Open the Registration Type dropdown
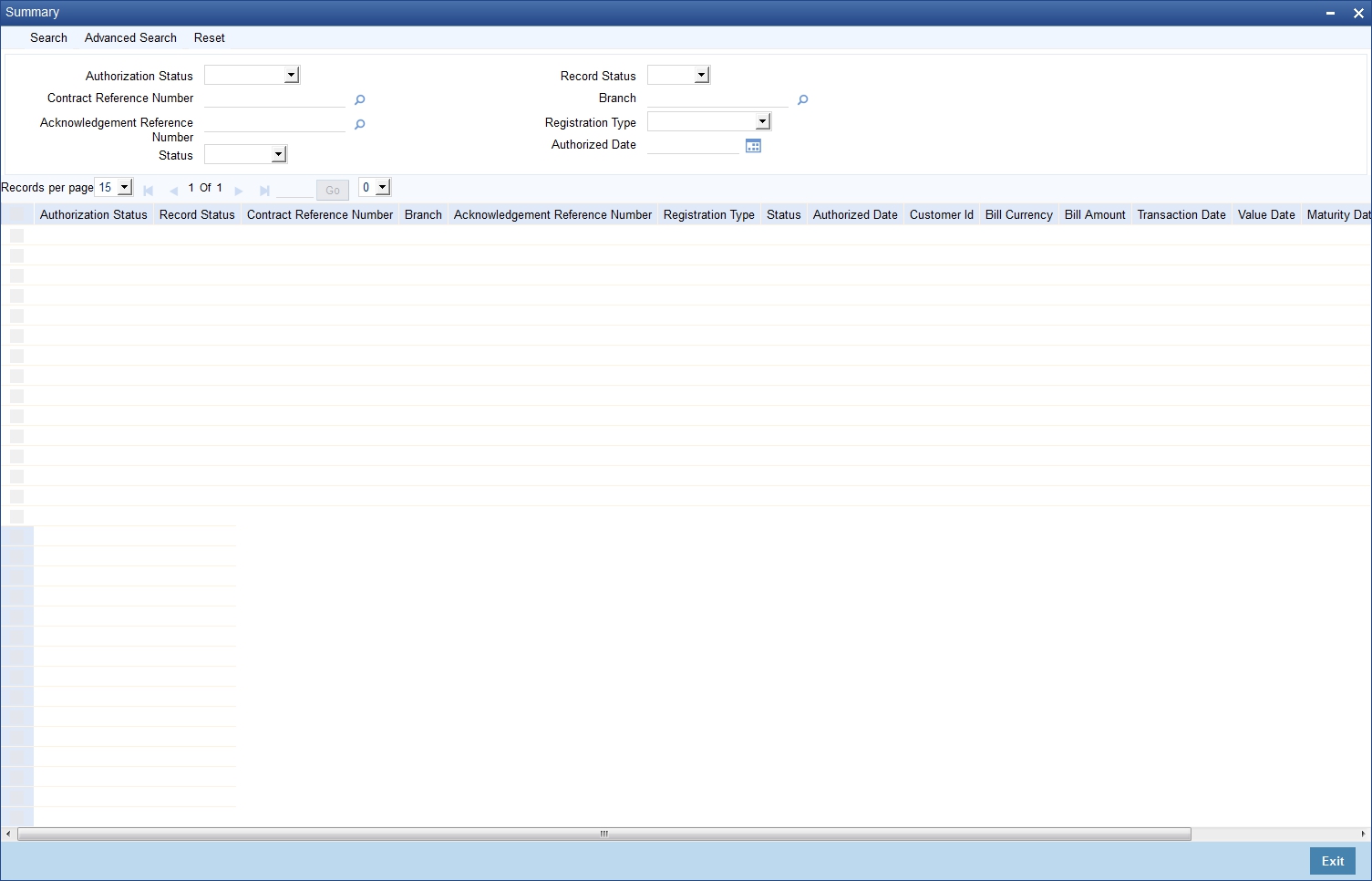 pos(709,121)
